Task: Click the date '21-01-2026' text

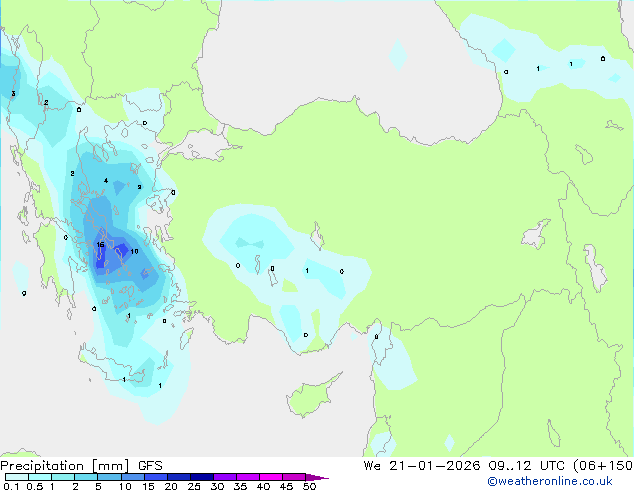Action: (x=435, y=466)
